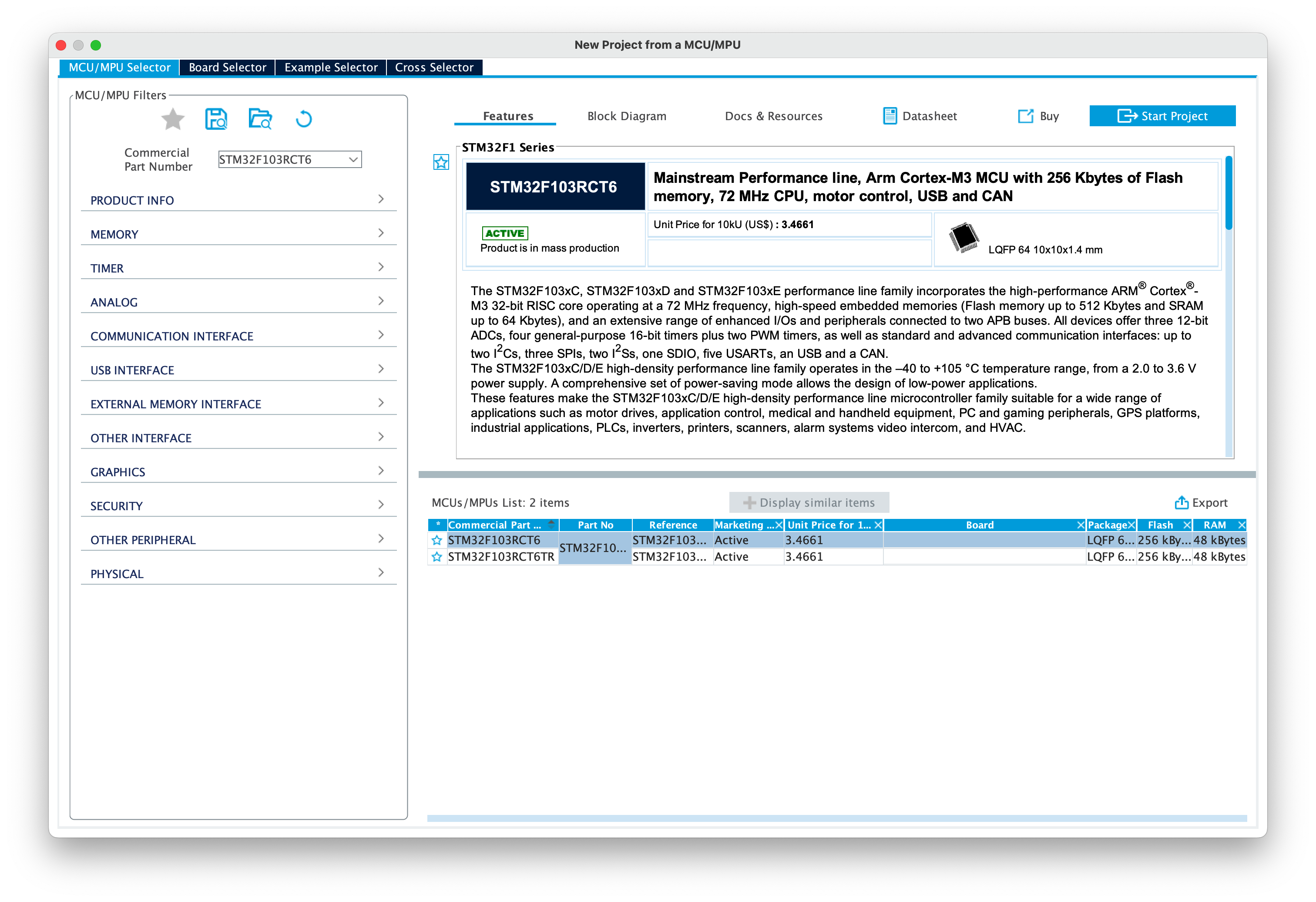Viewport: 1316px width, 902px height.
Task: Remove the Unit Price column
Action: click(878, 525)
